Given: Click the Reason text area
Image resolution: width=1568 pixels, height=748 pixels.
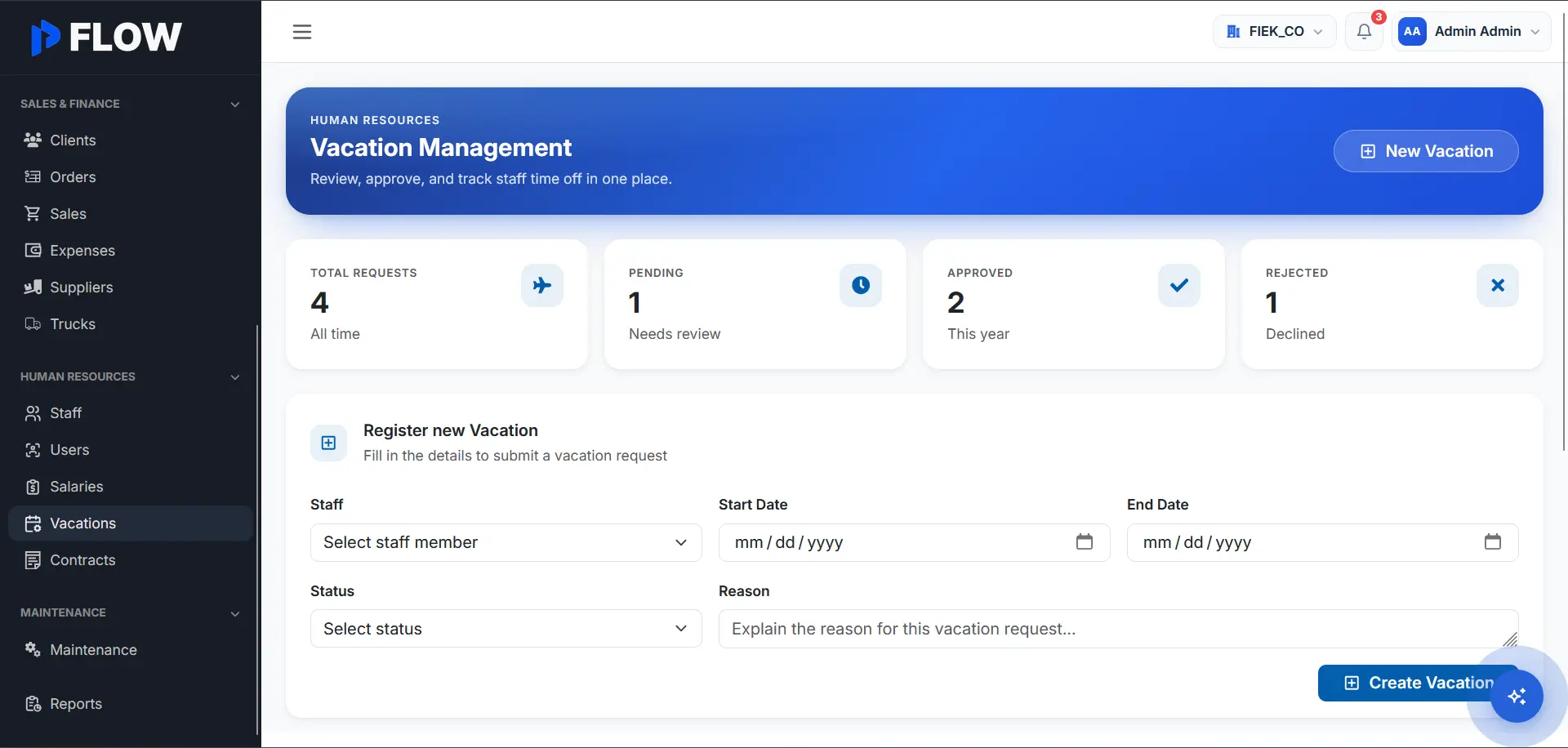Looking at the screenshot, I should point(1118,629).
